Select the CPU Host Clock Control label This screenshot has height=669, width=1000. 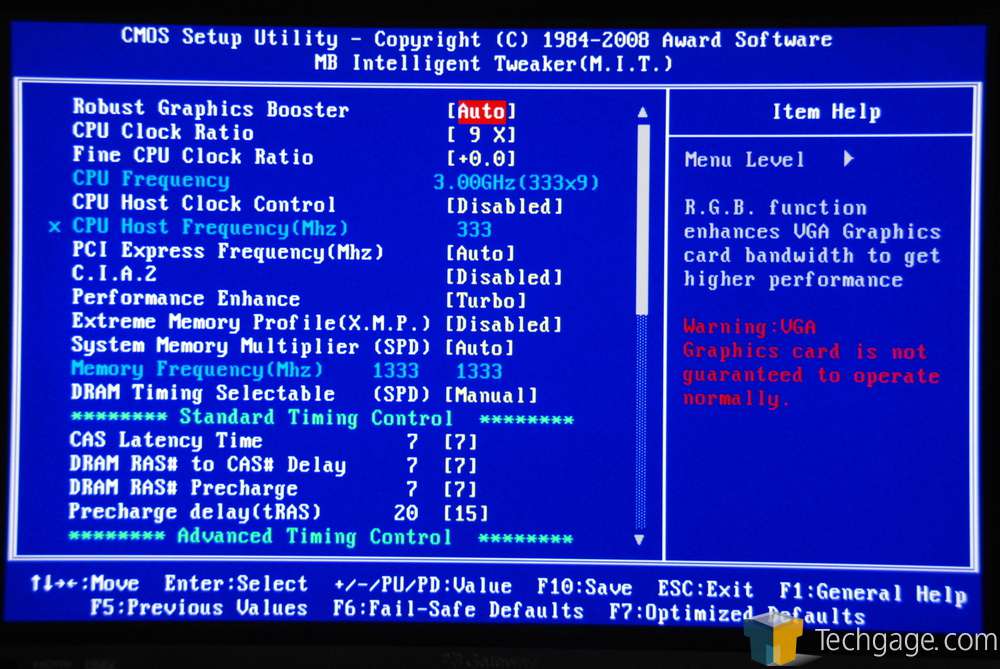click(x=203, y=203)
